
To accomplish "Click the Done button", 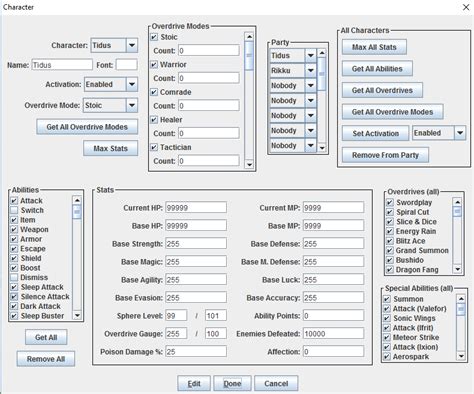I will [x=232, y=384].
